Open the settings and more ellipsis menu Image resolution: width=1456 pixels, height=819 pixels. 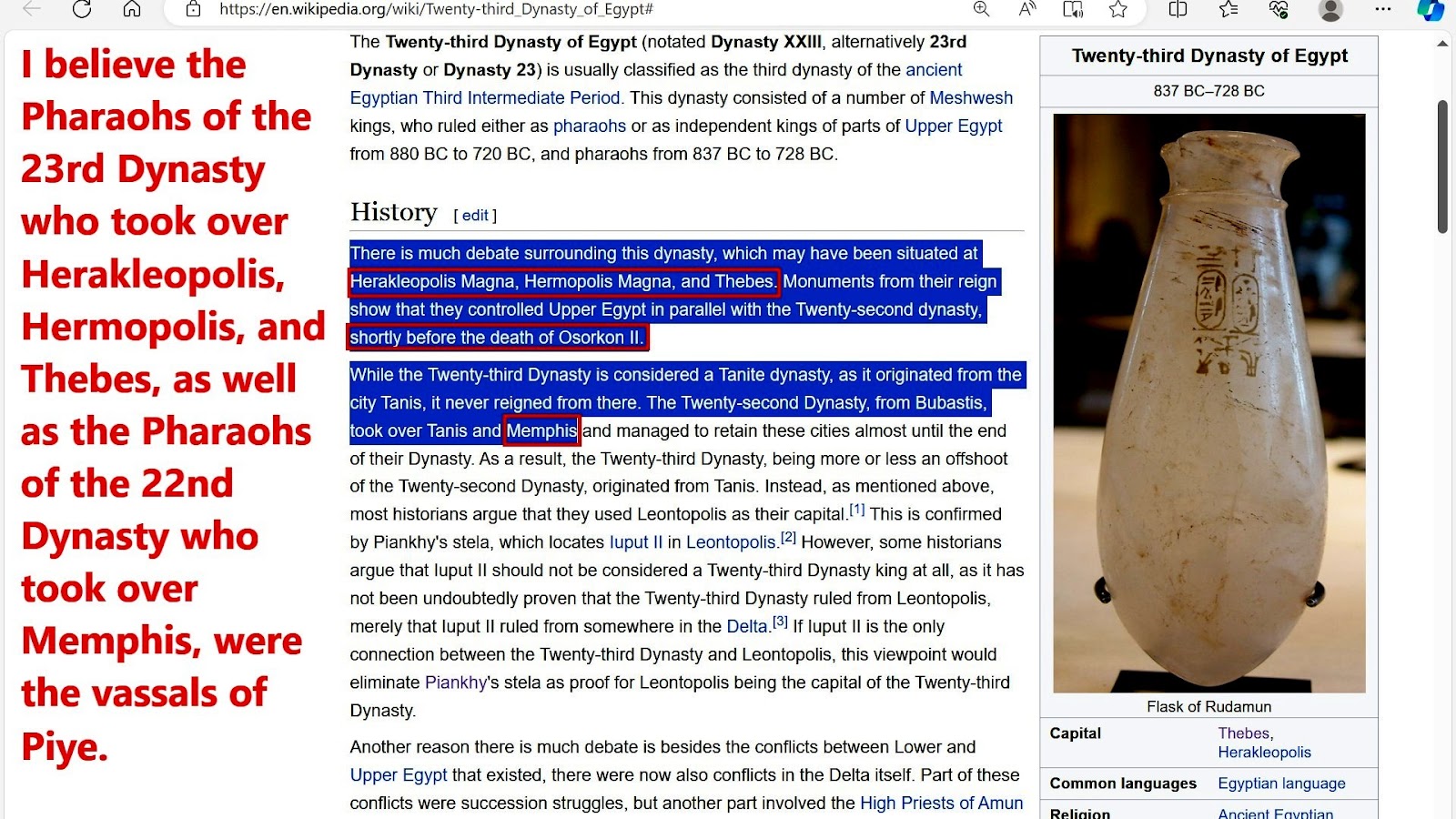click(1383, 9)
